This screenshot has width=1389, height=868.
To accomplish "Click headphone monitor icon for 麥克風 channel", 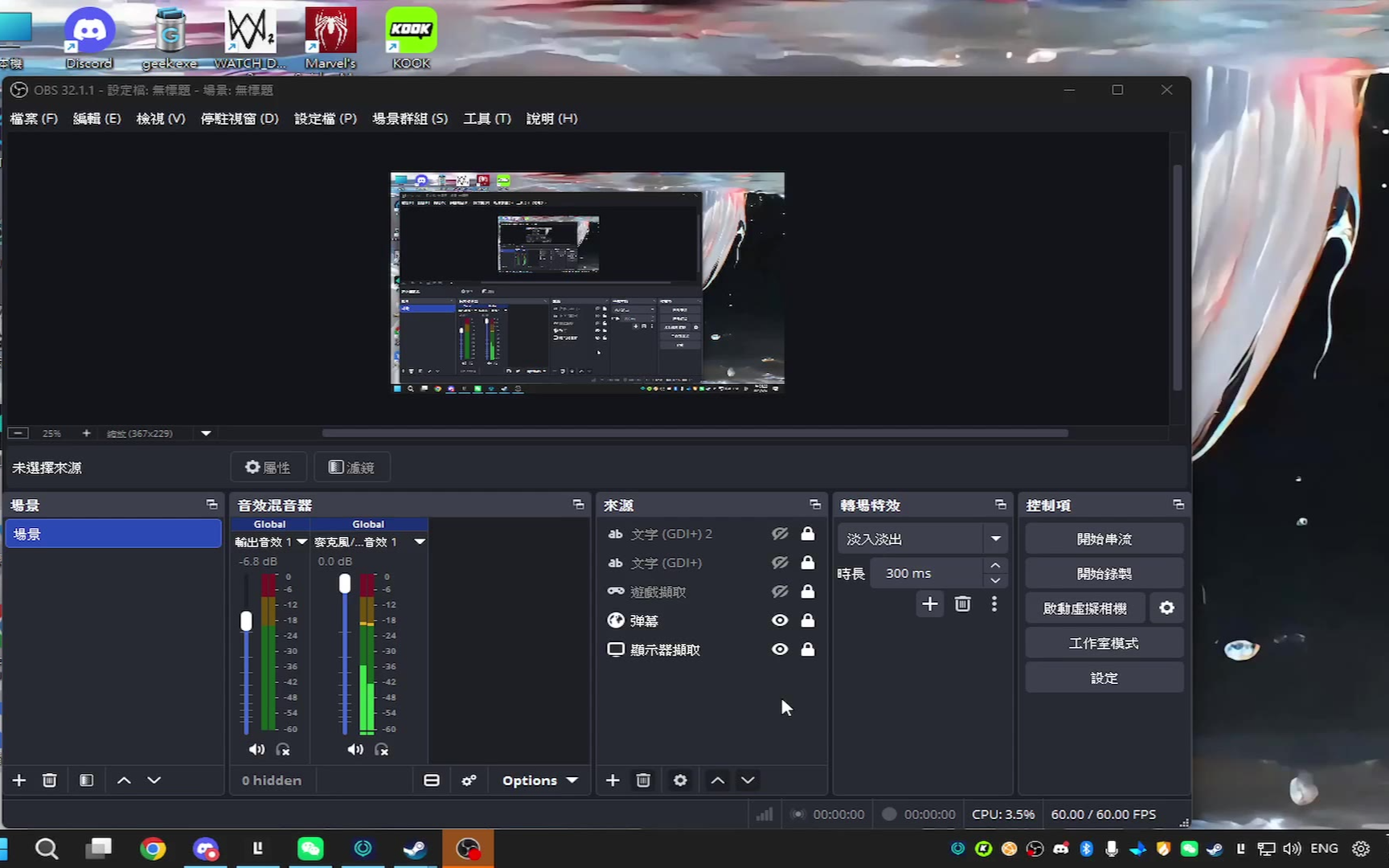I will 382,749.
